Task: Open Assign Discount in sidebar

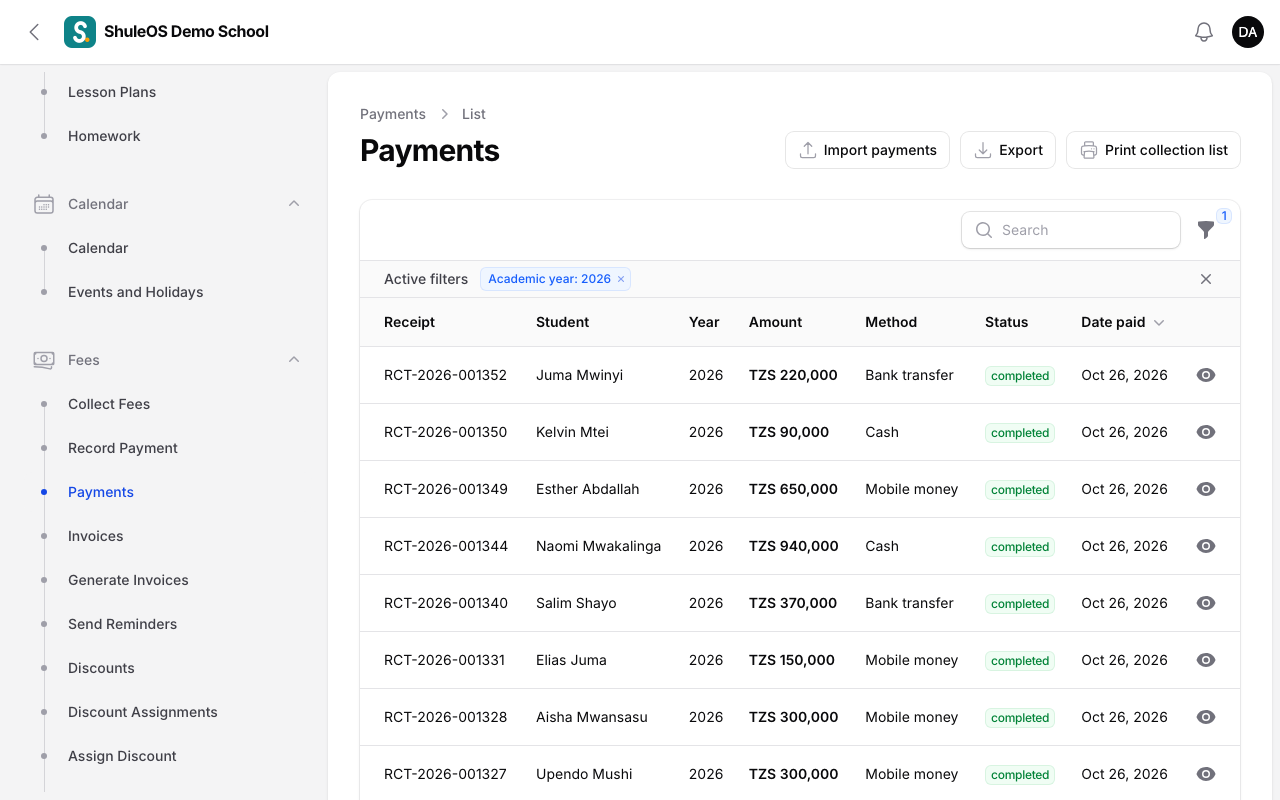Action: click(122, 756)
